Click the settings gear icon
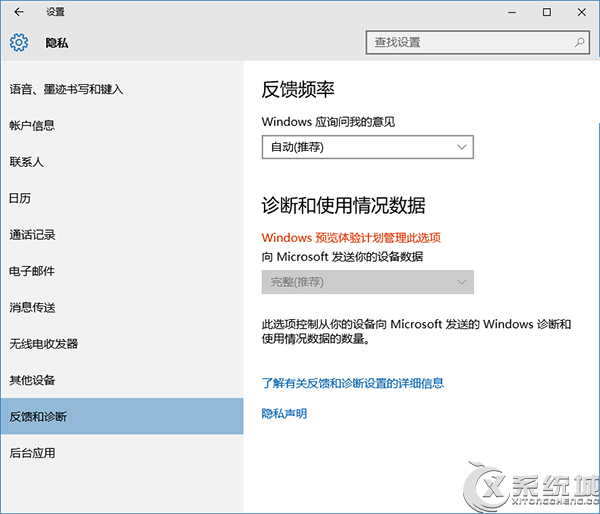Screen dimensions: 600x514 pos(19,42)
